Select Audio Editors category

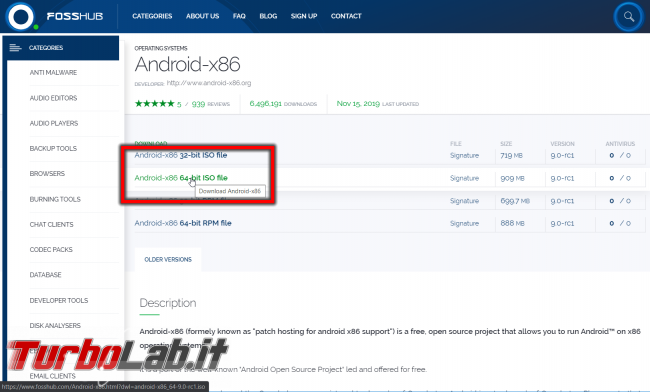pyautogui.click(x=53, y=98)
